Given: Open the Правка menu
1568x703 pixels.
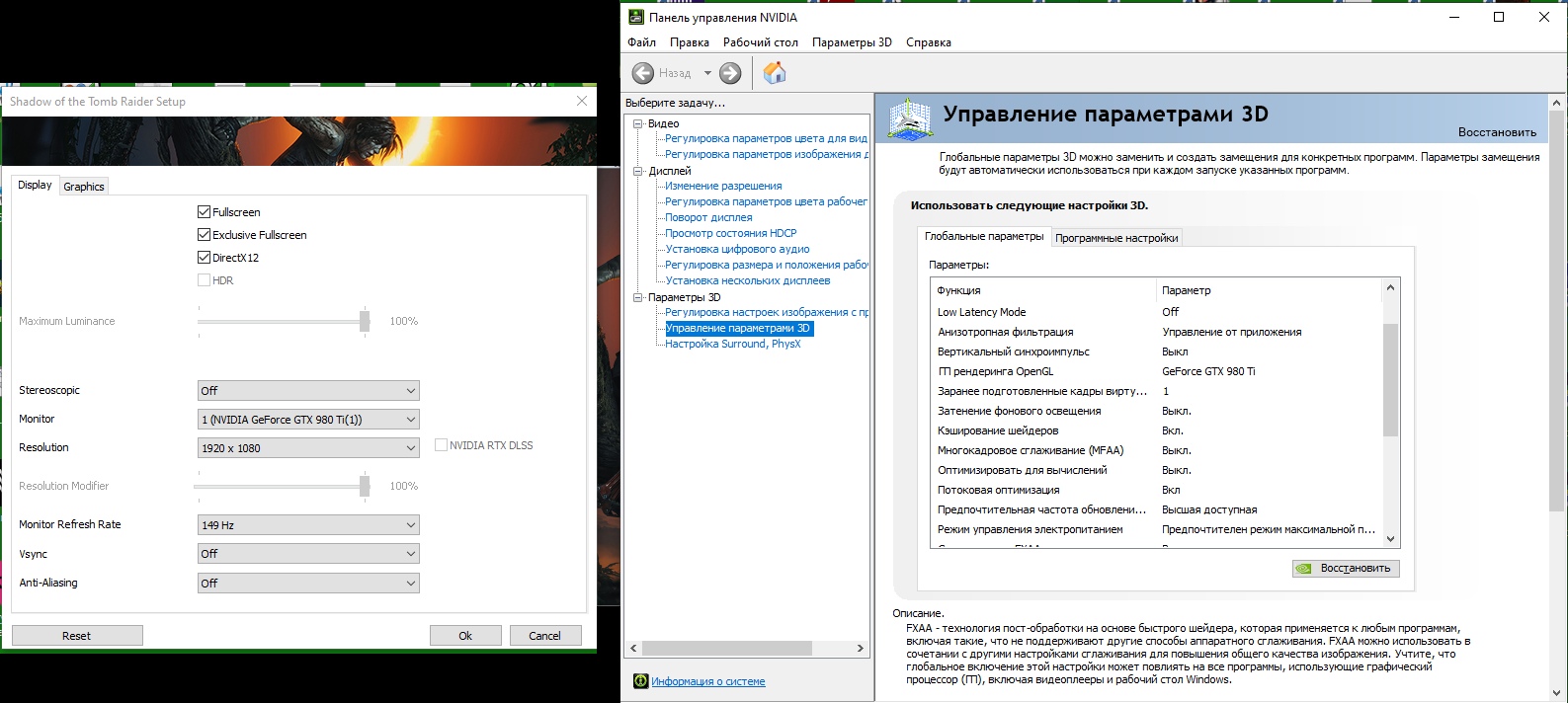Looking at the screenshot, I should click(x=689, y=42).
